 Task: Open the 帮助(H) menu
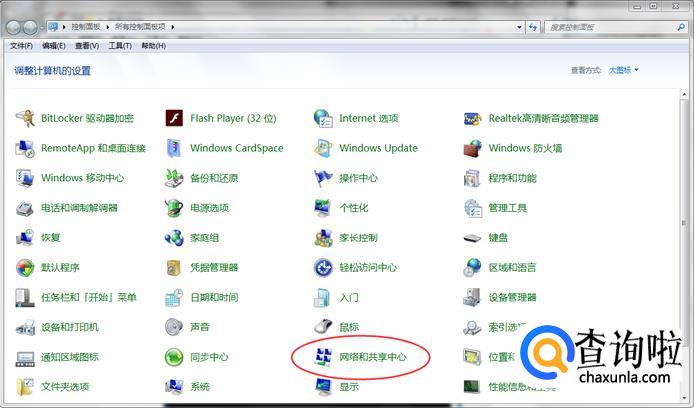click(x=154, y=46)
